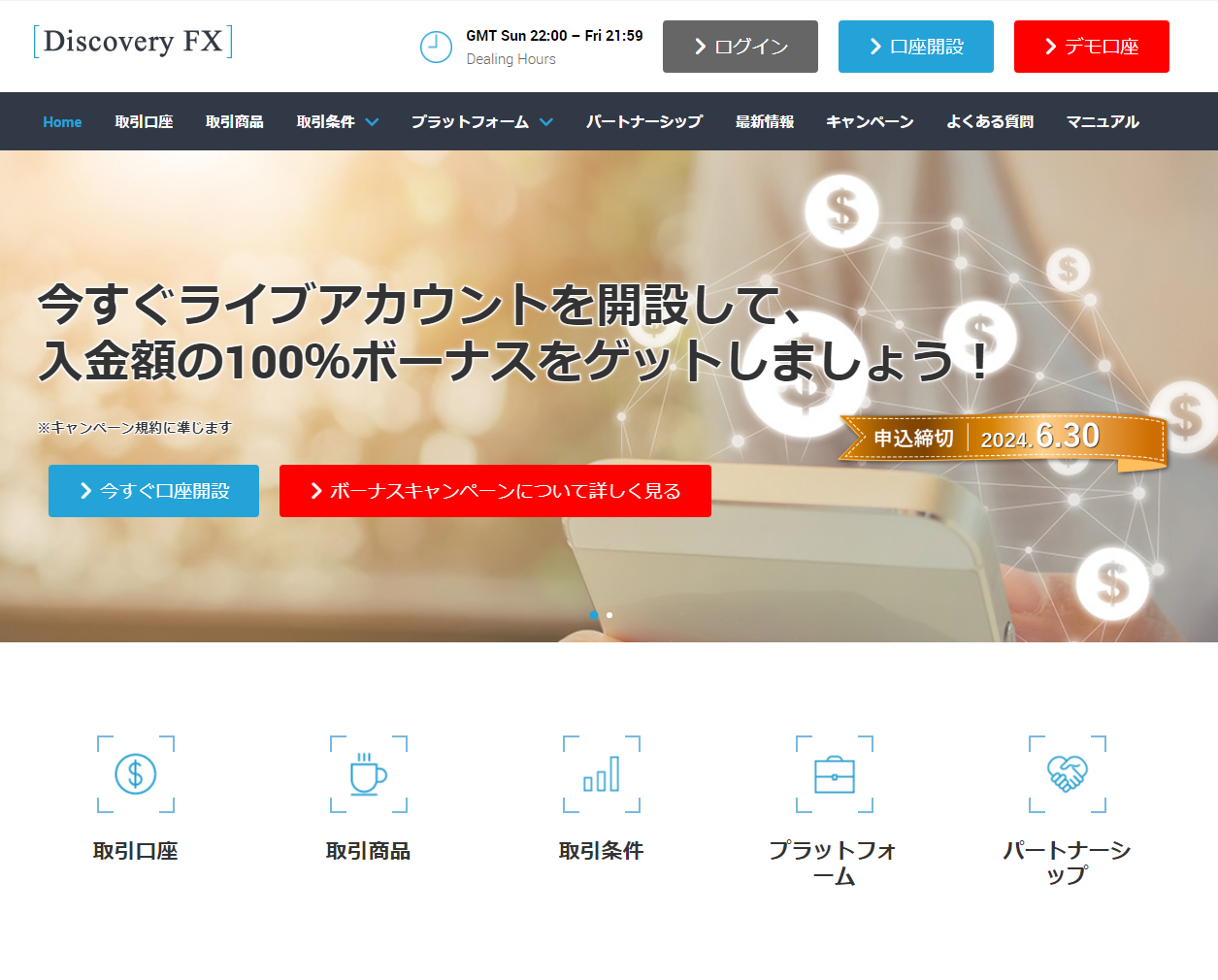Screen dimensions: 1218x980
Task: Open the よくある質問 menu item
Action: 990,122
